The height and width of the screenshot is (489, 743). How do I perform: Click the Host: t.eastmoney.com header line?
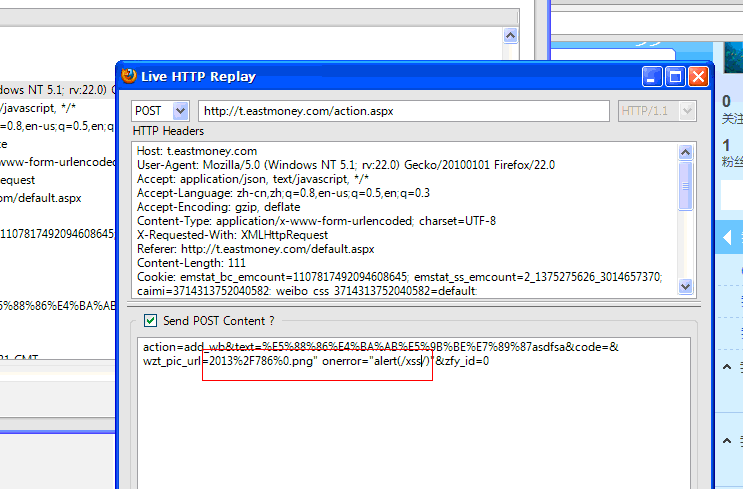click(197, 151)
